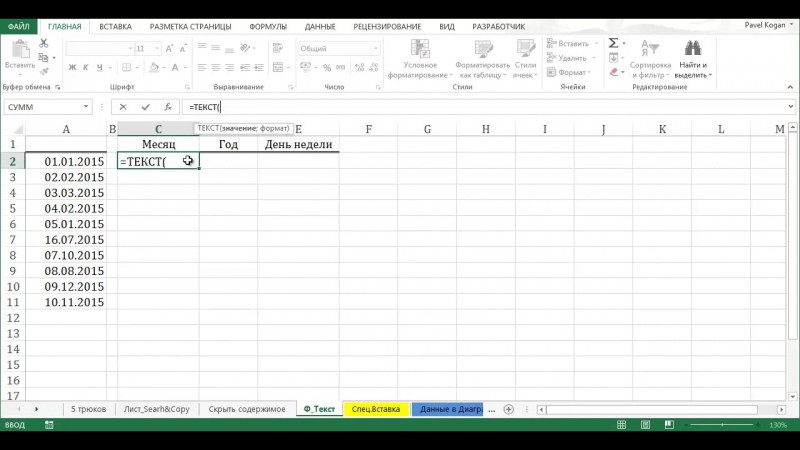Toggle bold Ж formatting
Viewport: 800px width, 450px height.
(72, 67)
